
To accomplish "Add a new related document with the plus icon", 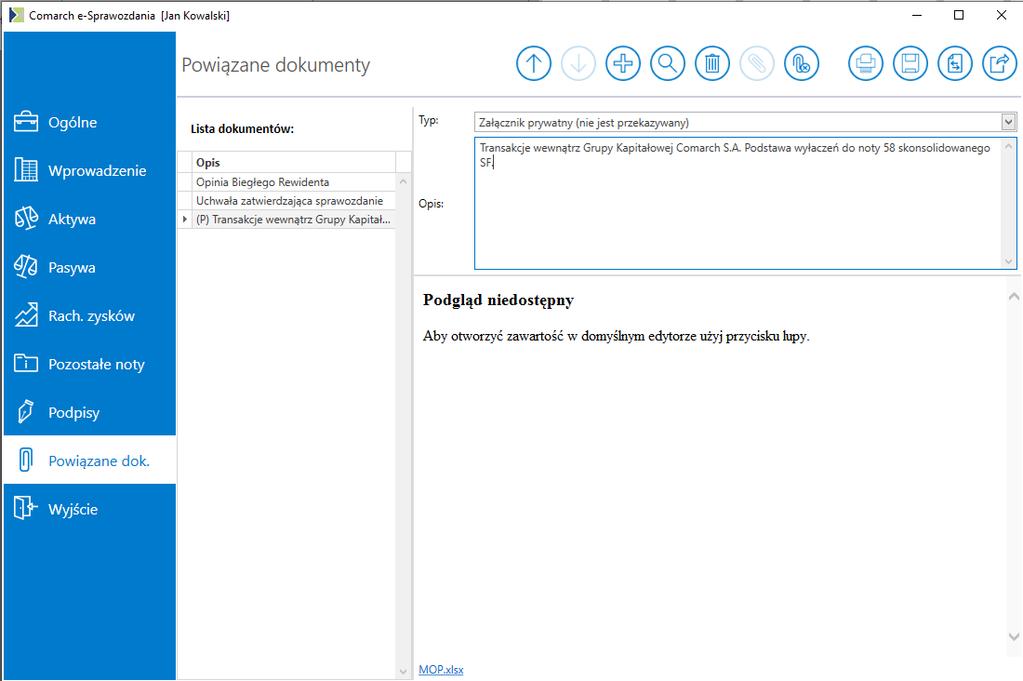I will [623, 63].
